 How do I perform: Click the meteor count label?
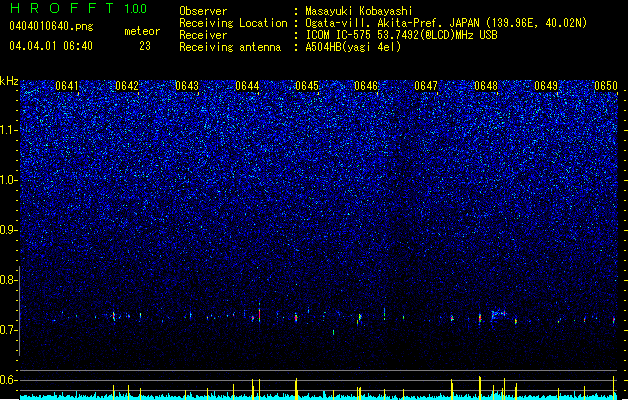coord(142,31)
